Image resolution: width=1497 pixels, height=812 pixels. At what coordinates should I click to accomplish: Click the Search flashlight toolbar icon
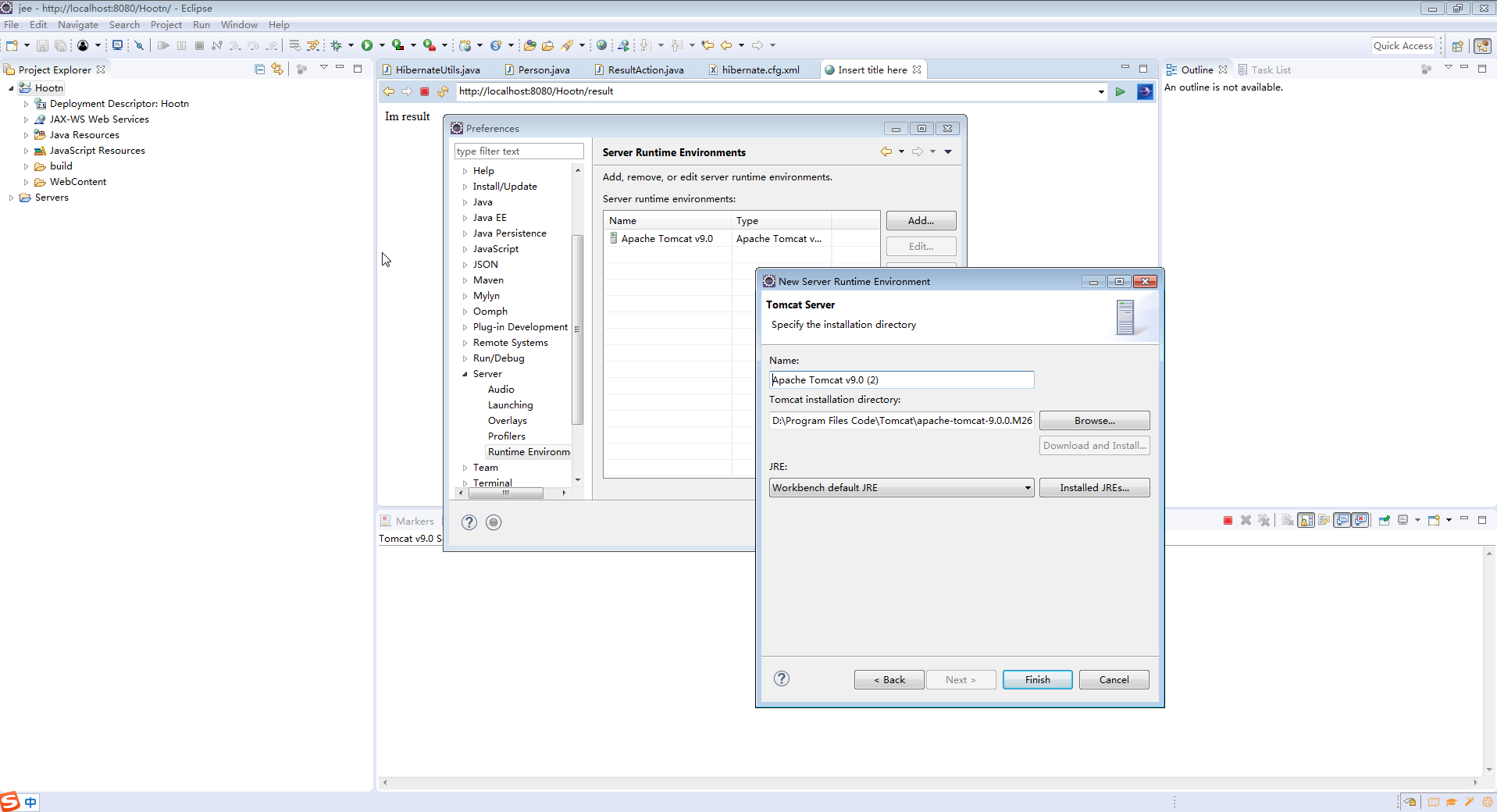tap(568, 45)
